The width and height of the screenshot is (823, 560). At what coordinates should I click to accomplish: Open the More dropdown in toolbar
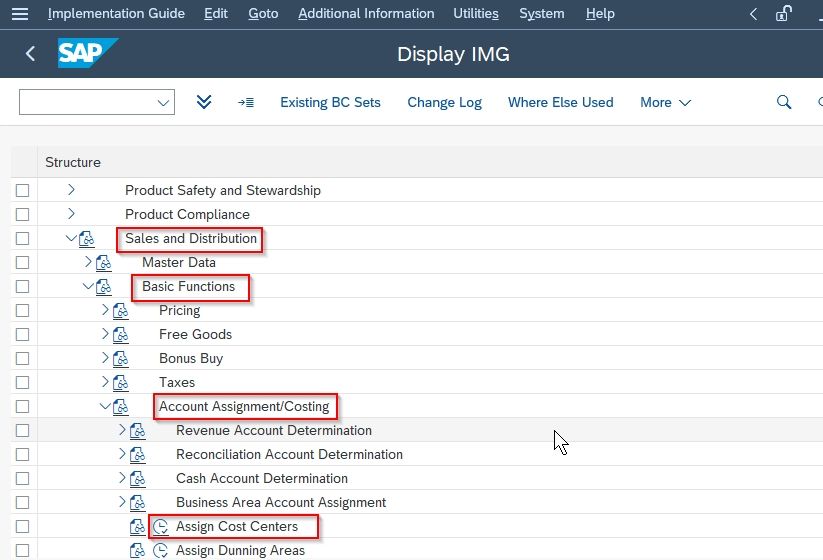pos(665,102)
